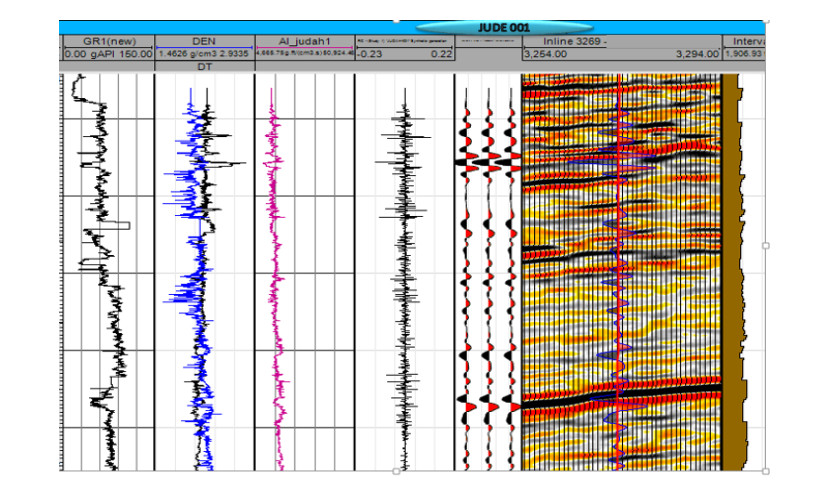Click the -0.23 to 0.22 scale
Viewport: 816px width, 496px height.
point(404,54)
